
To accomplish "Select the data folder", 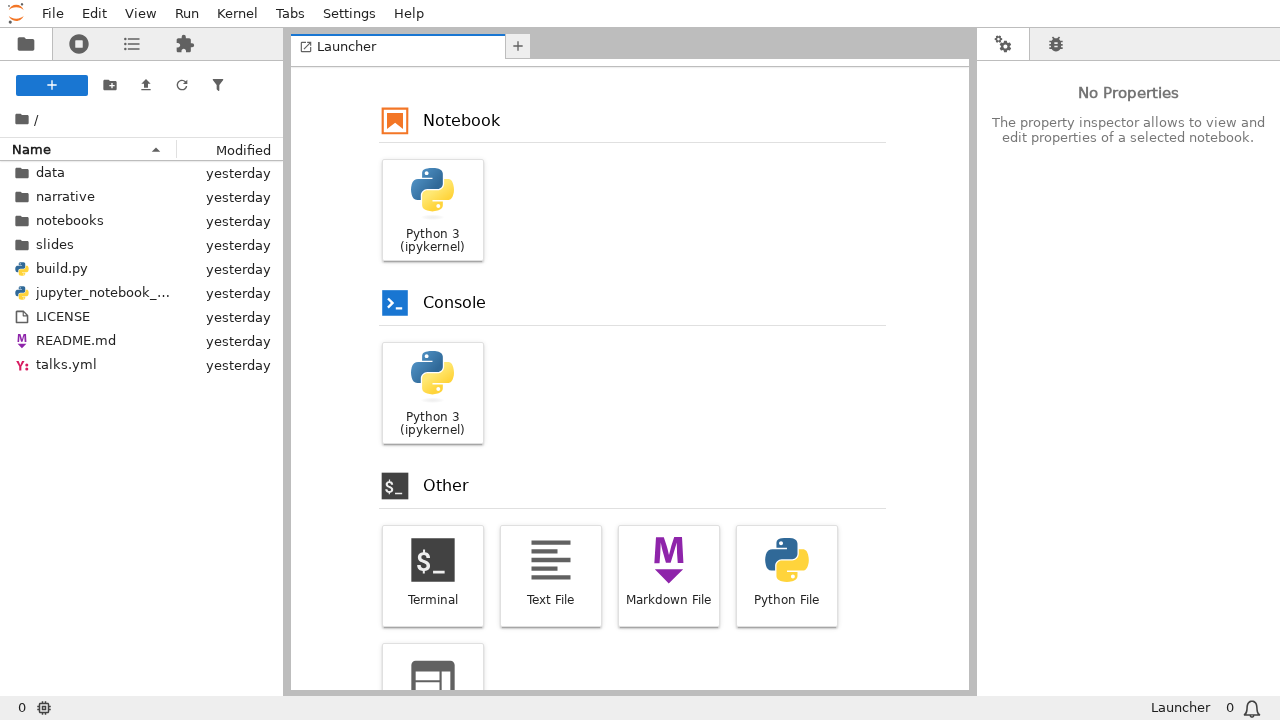I will click(141, 173).
